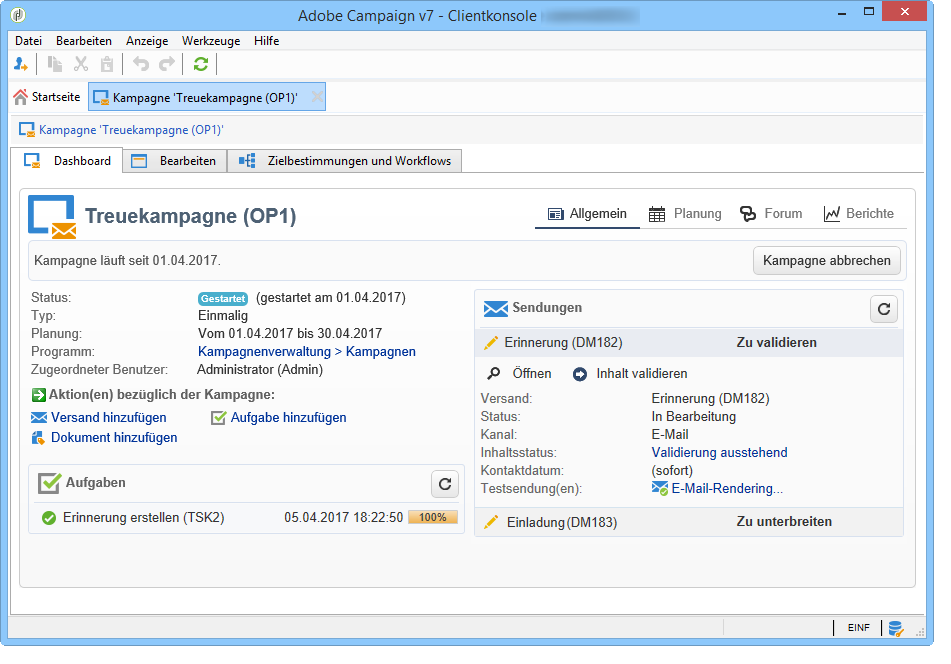This screenshot has height=664, width=951.
Task: Open the Berichte view
Action: [859, 213]
